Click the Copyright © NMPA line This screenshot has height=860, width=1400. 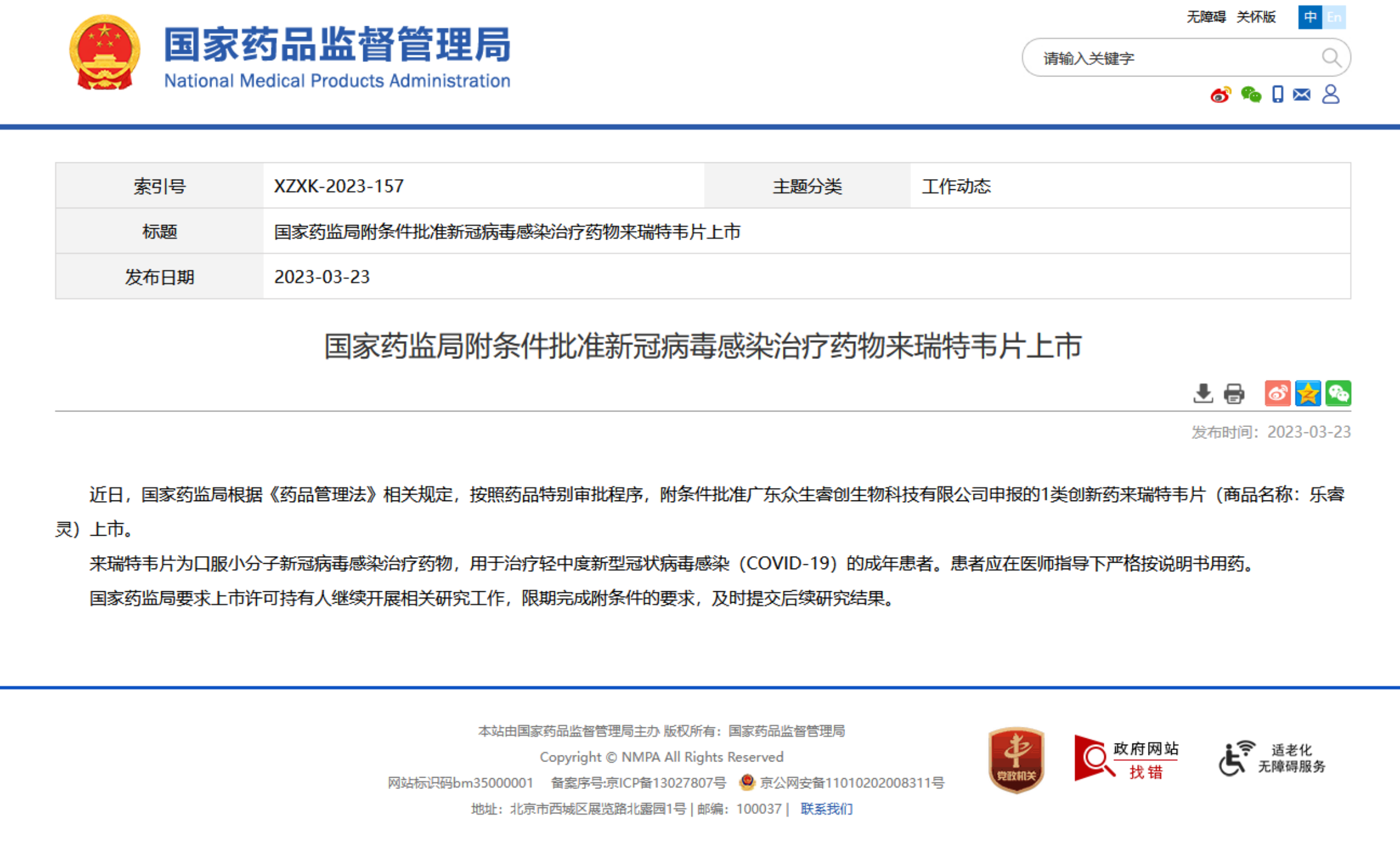661,757
